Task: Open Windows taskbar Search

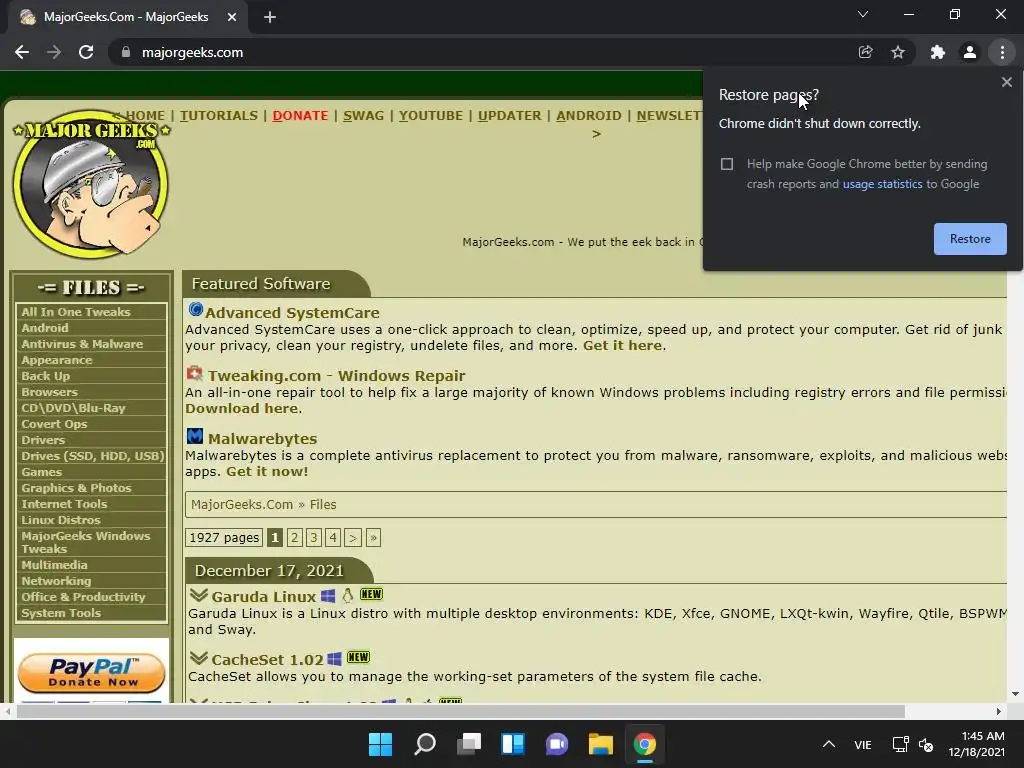Action: point(424,744)
